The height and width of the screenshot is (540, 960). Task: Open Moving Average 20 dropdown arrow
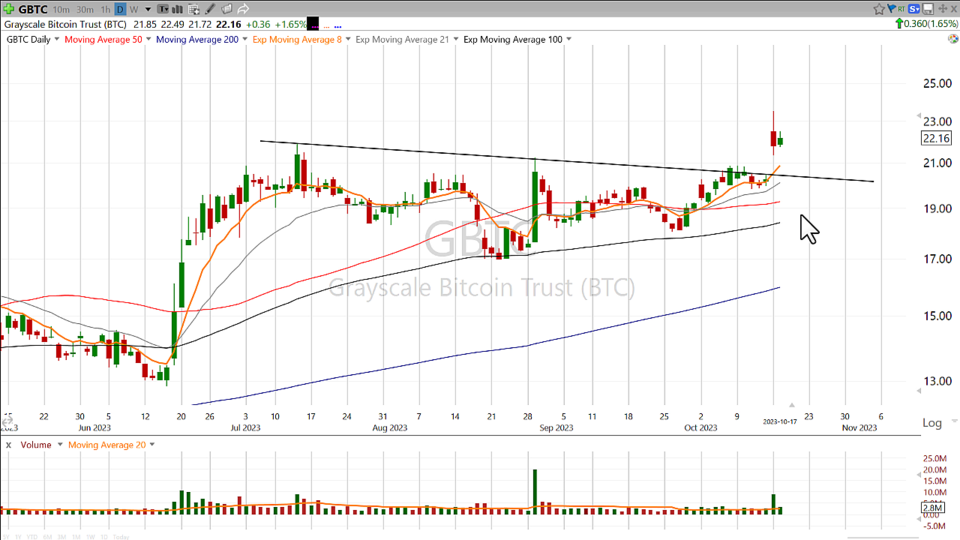pos(152,444)
